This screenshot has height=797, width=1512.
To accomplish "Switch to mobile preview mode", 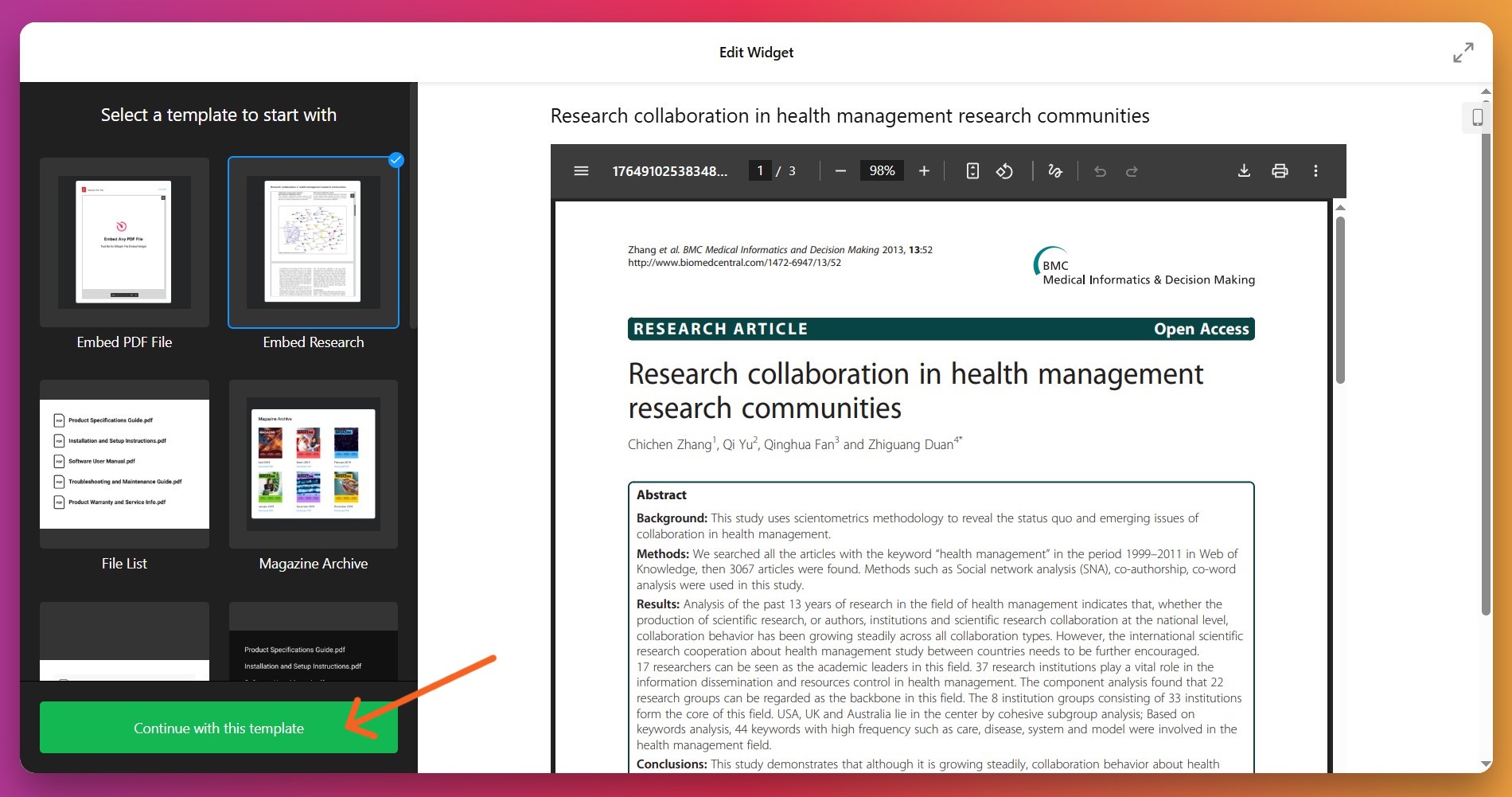I will tap(1477, 118).
